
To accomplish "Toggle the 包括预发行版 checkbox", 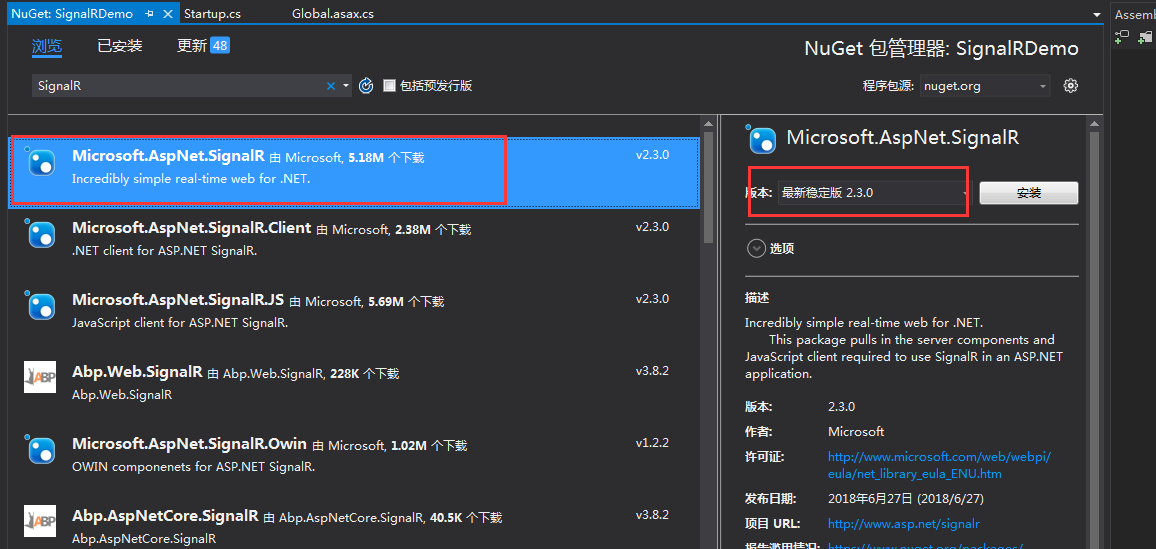I will point(389,86).
